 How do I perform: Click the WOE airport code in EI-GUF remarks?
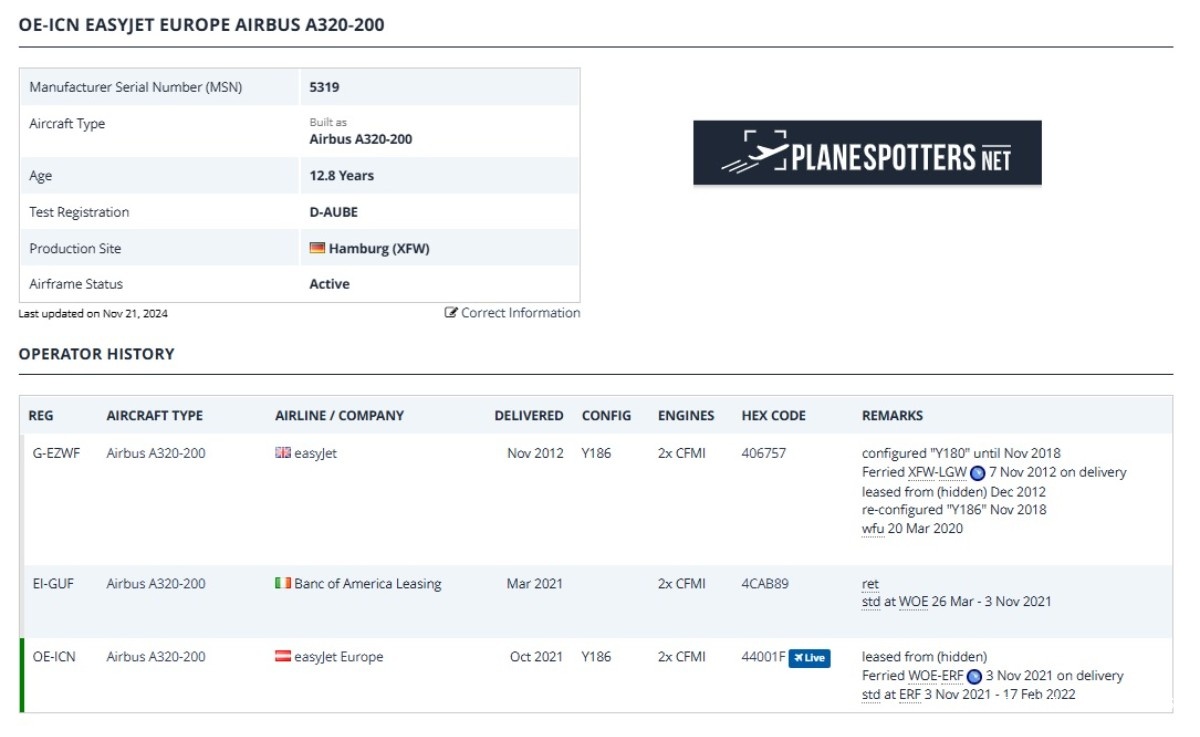coord(914,602)
